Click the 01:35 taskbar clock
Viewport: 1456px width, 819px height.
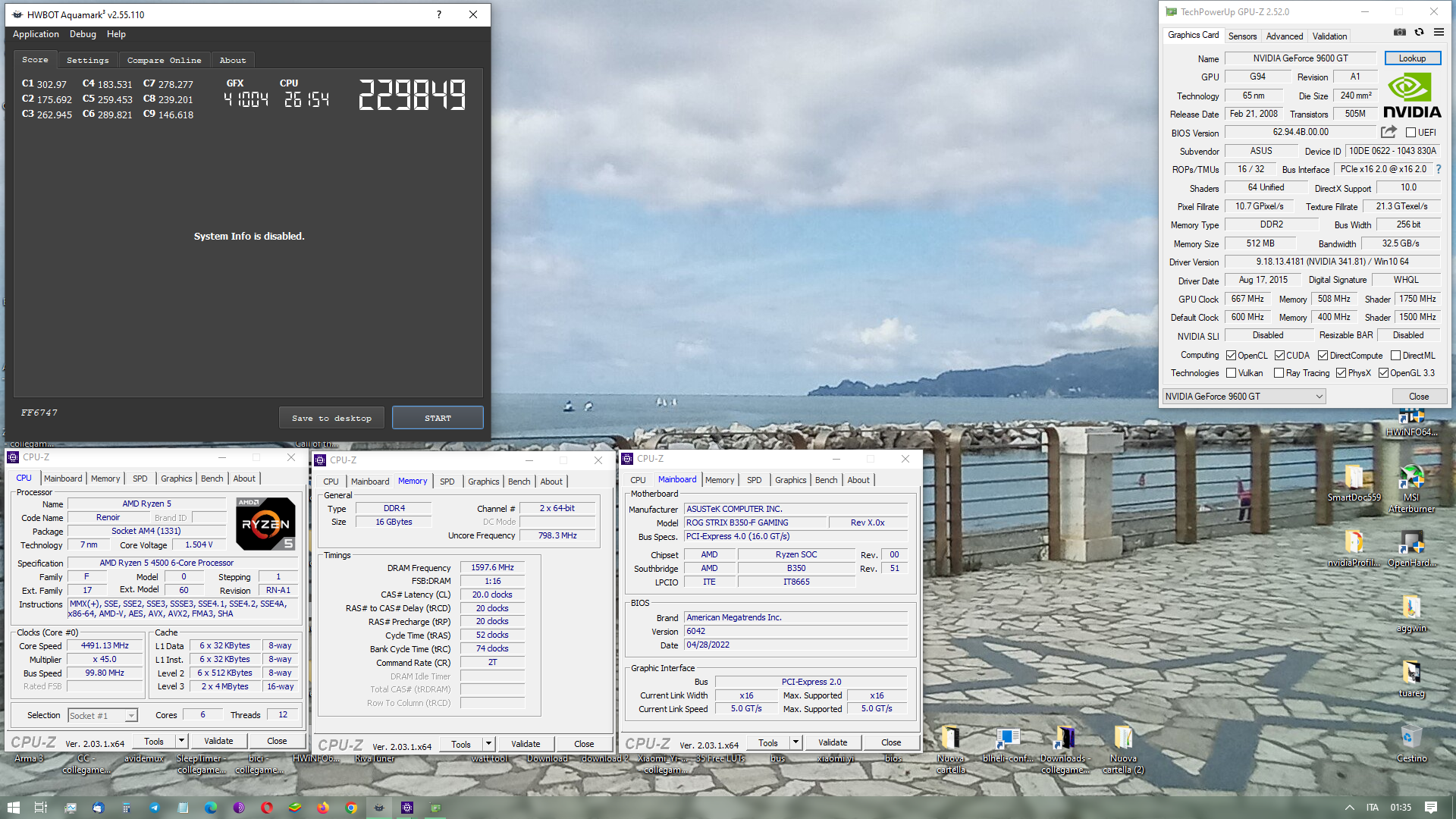point(1401,808)
